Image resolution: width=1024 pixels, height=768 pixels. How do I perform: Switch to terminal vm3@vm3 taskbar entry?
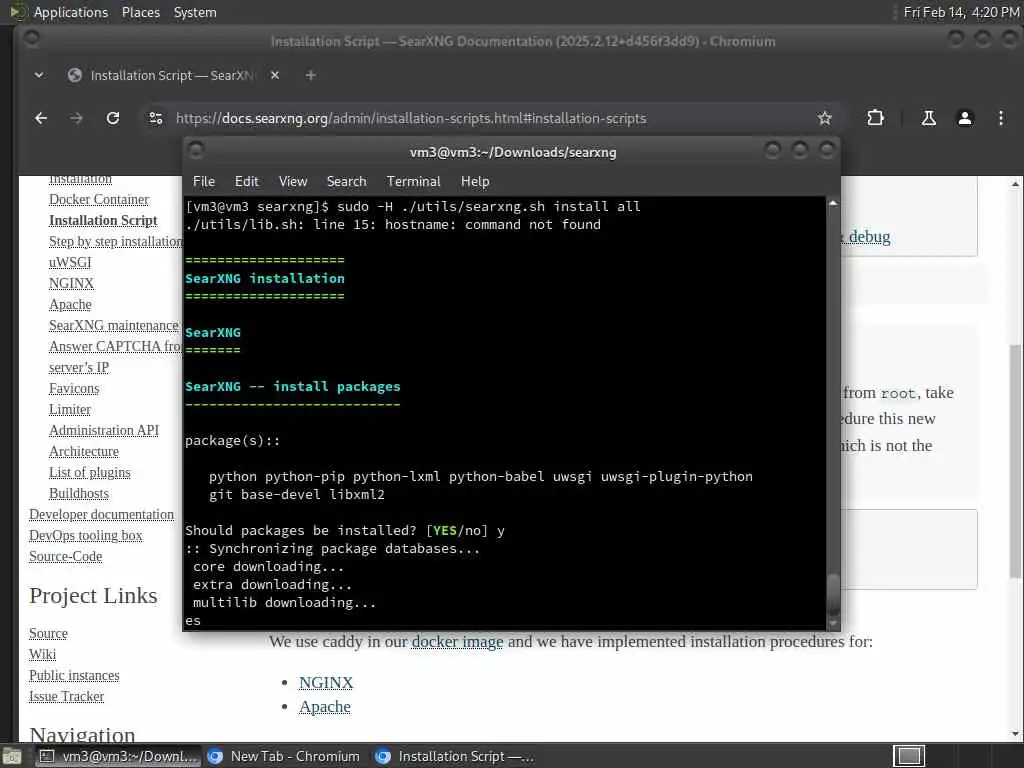click(x=117, y=756)
